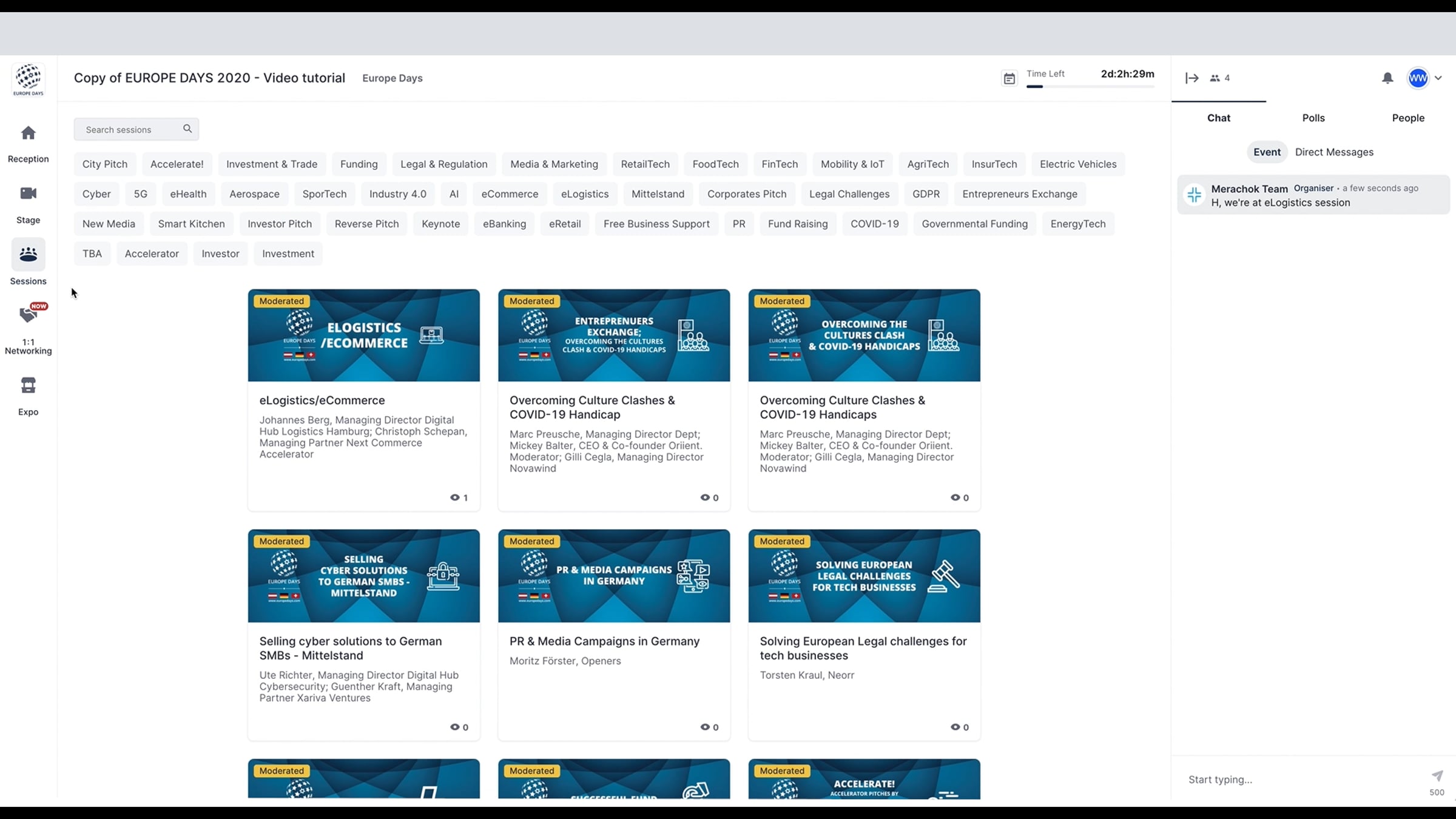Open the Reception home icon
The width and height of the screenshot is (1456, 819).
(28, 133)
